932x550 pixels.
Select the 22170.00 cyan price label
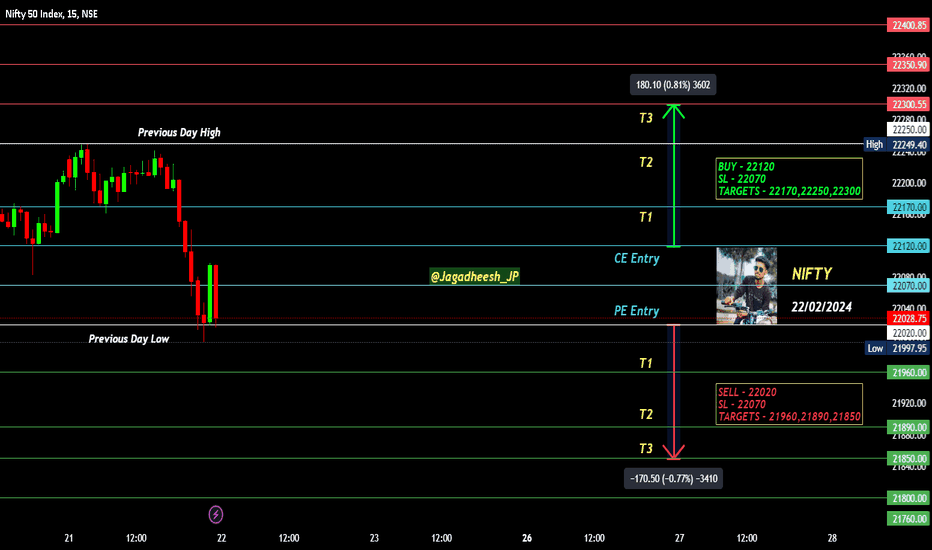[909, 207]
